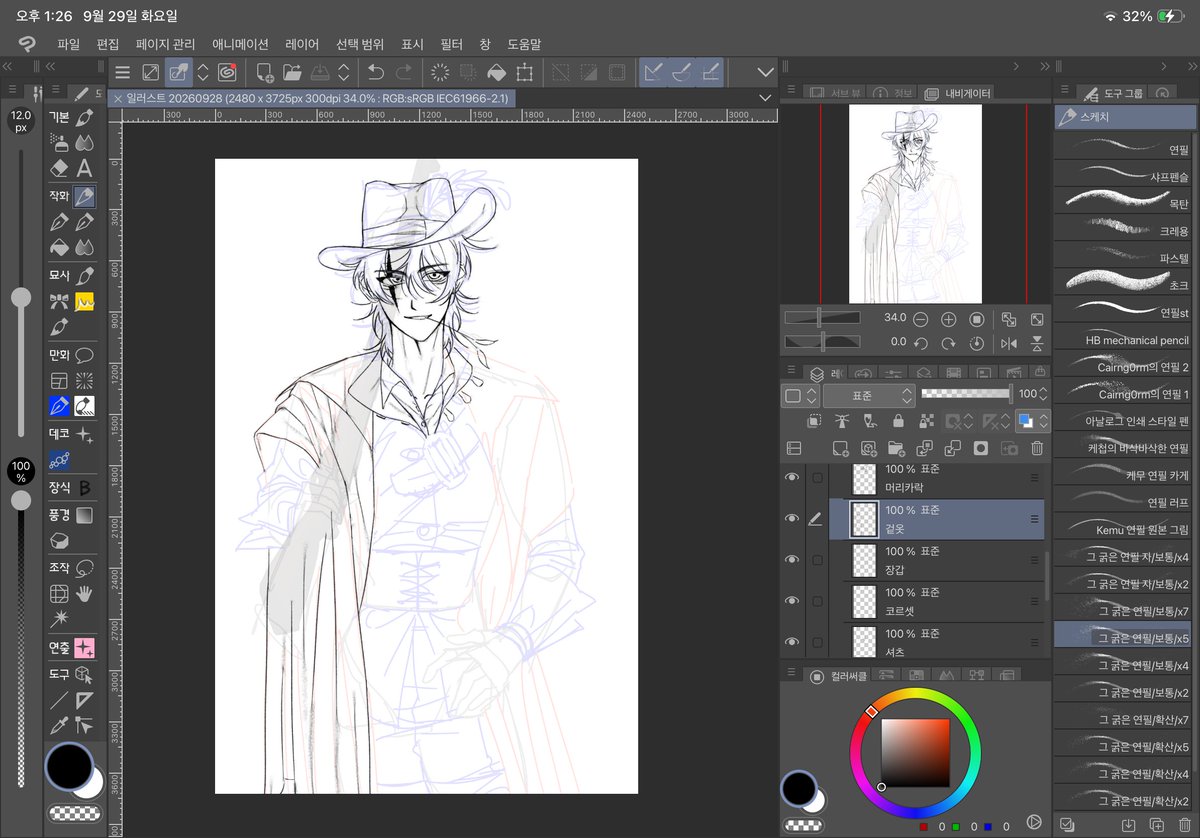Tick the checkbox on the 장갑 layer

(x=817, y=560)
